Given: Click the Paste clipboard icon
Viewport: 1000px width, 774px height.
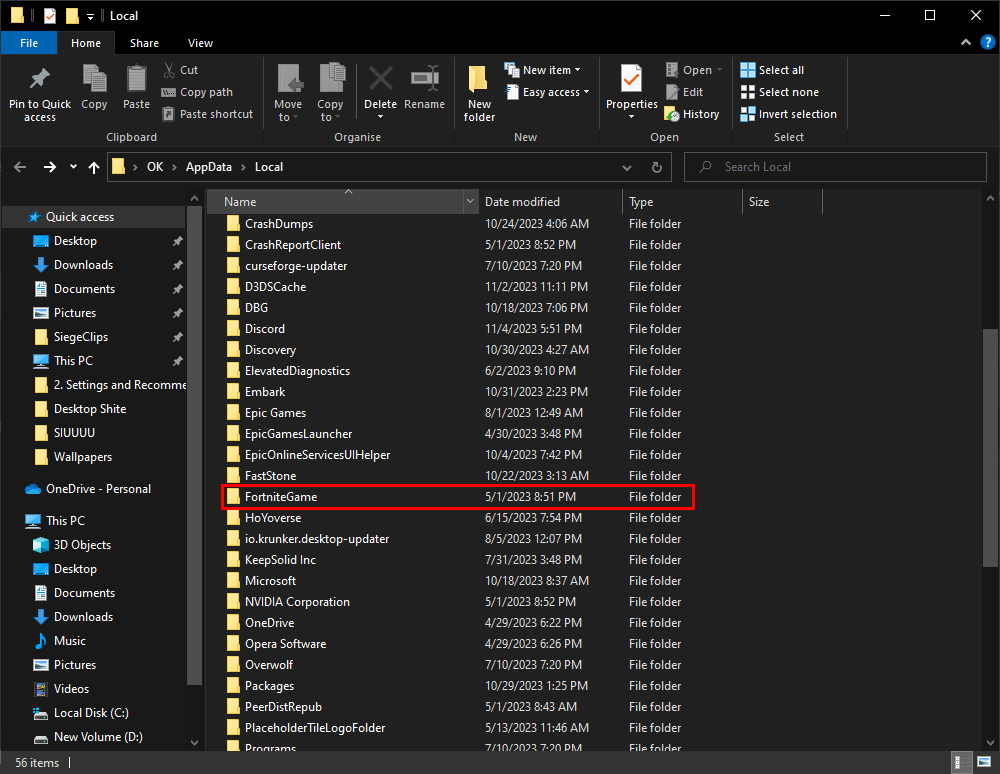Looking at the screenshot, I should (x=136, y=80).
